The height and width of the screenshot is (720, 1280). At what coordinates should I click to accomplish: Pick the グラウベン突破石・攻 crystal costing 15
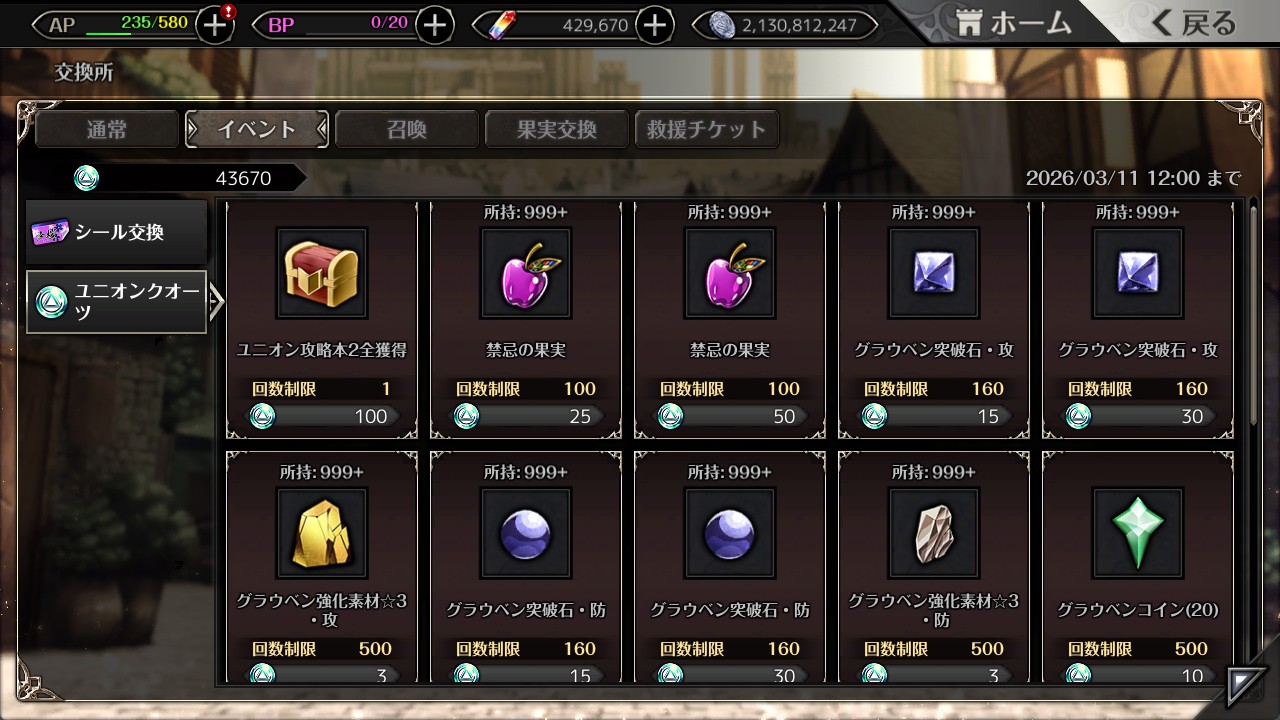point(934,273)
